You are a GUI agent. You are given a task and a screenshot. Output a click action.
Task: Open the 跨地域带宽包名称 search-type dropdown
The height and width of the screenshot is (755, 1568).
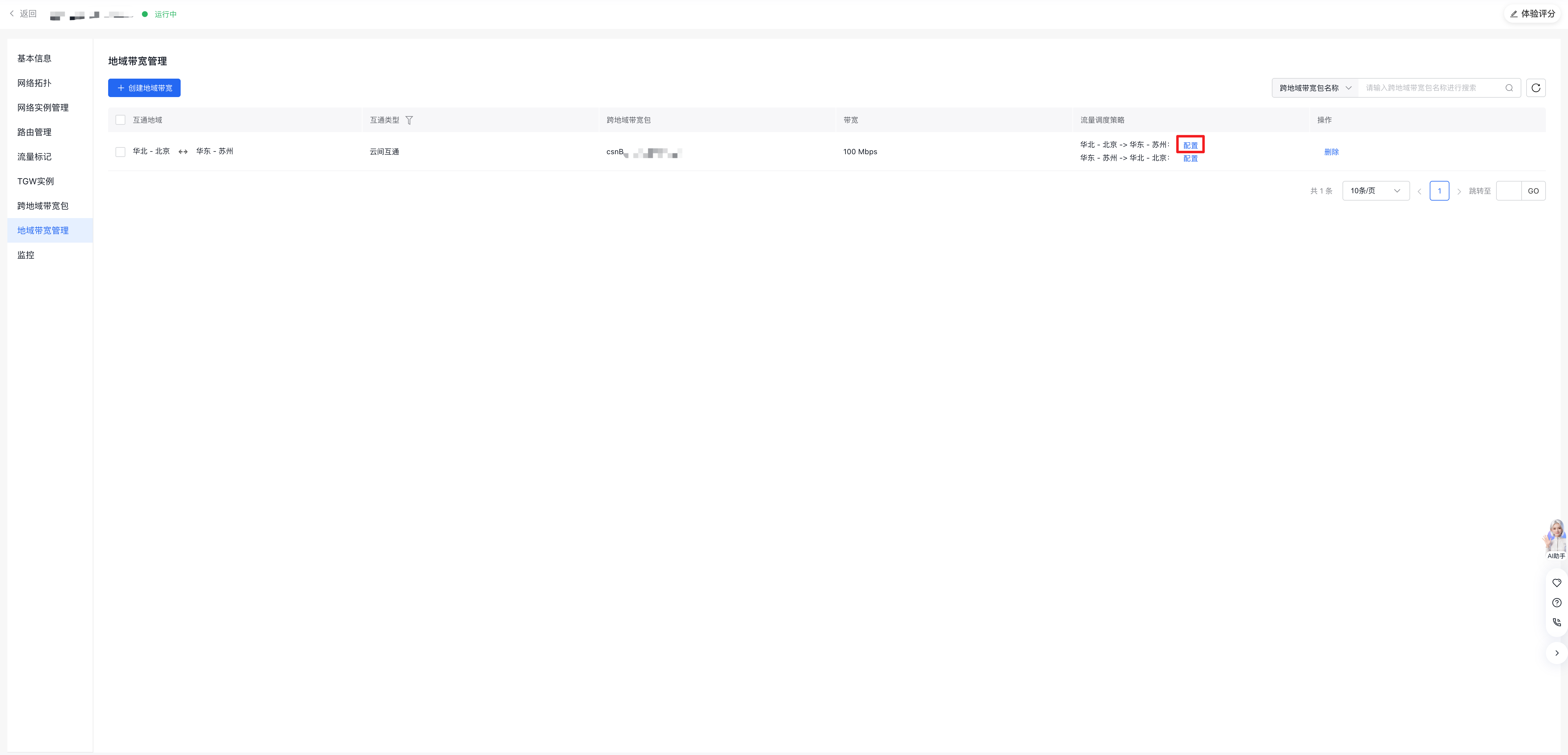point(1315,88)
